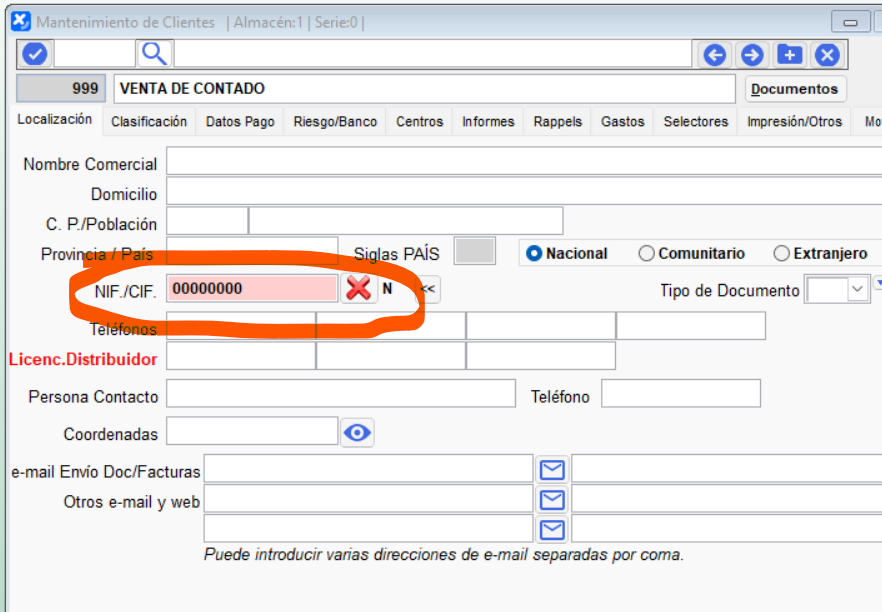Click the blue checkmark confirm icon

(34, 54)
